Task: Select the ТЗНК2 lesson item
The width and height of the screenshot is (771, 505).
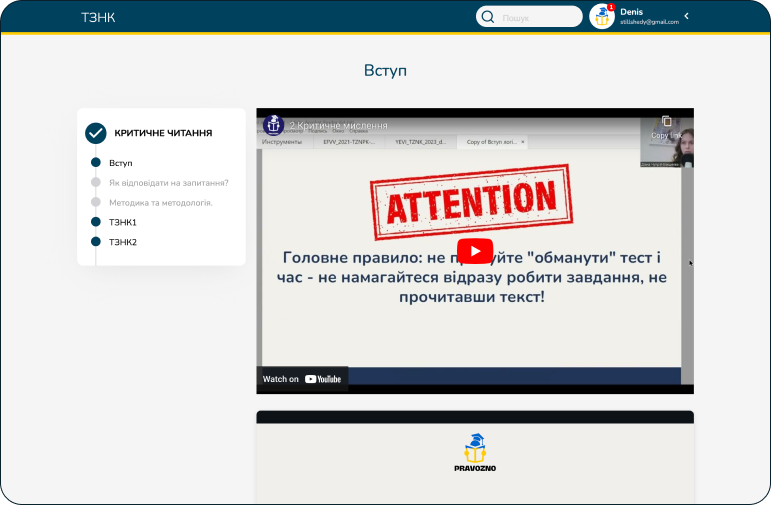Action: coord(122,242)
